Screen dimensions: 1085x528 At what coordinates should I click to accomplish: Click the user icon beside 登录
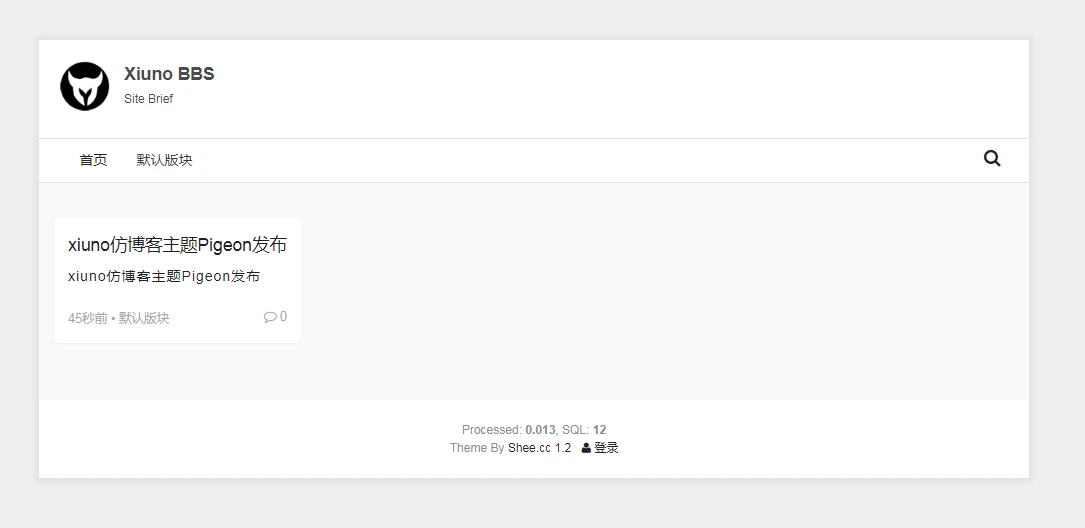tap(586, 448)
